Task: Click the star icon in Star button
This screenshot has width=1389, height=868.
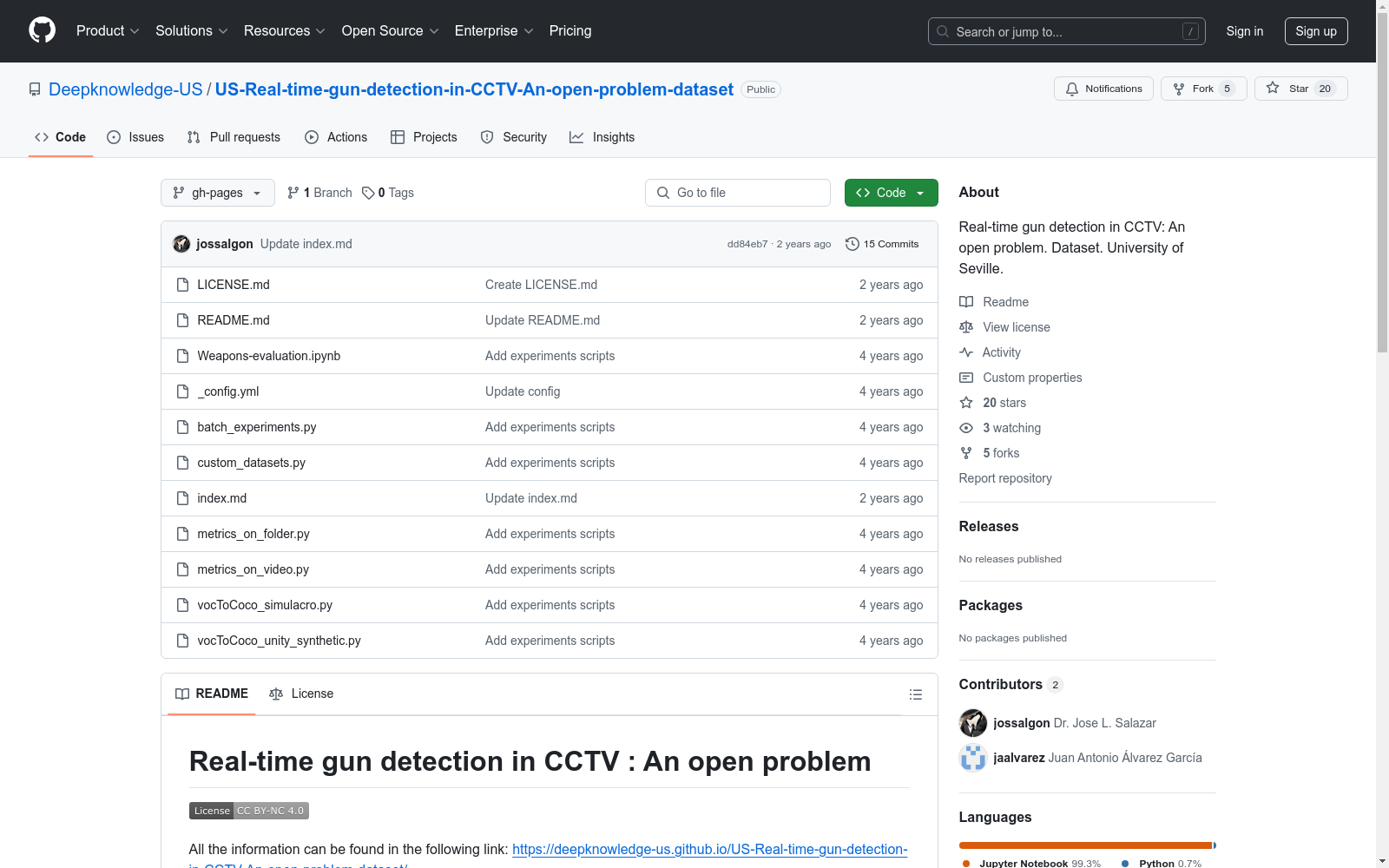Action: (x=1273, y=88)
